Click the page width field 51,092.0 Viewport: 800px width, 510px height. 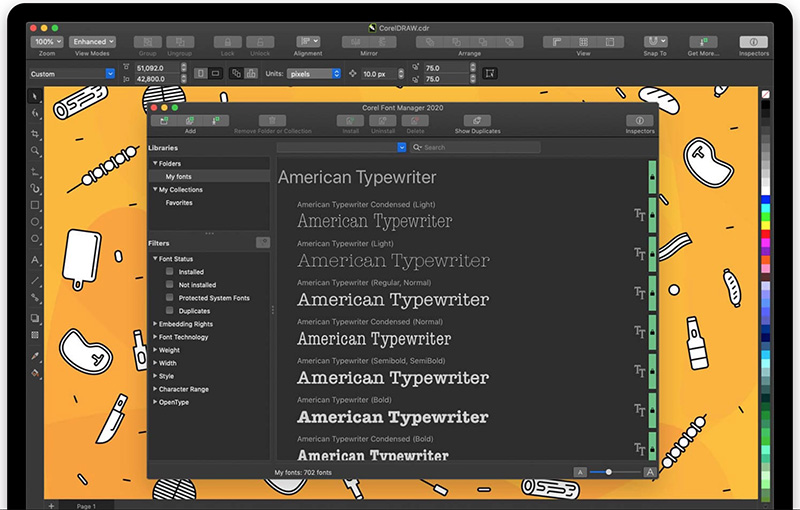(x=157, y=68)
